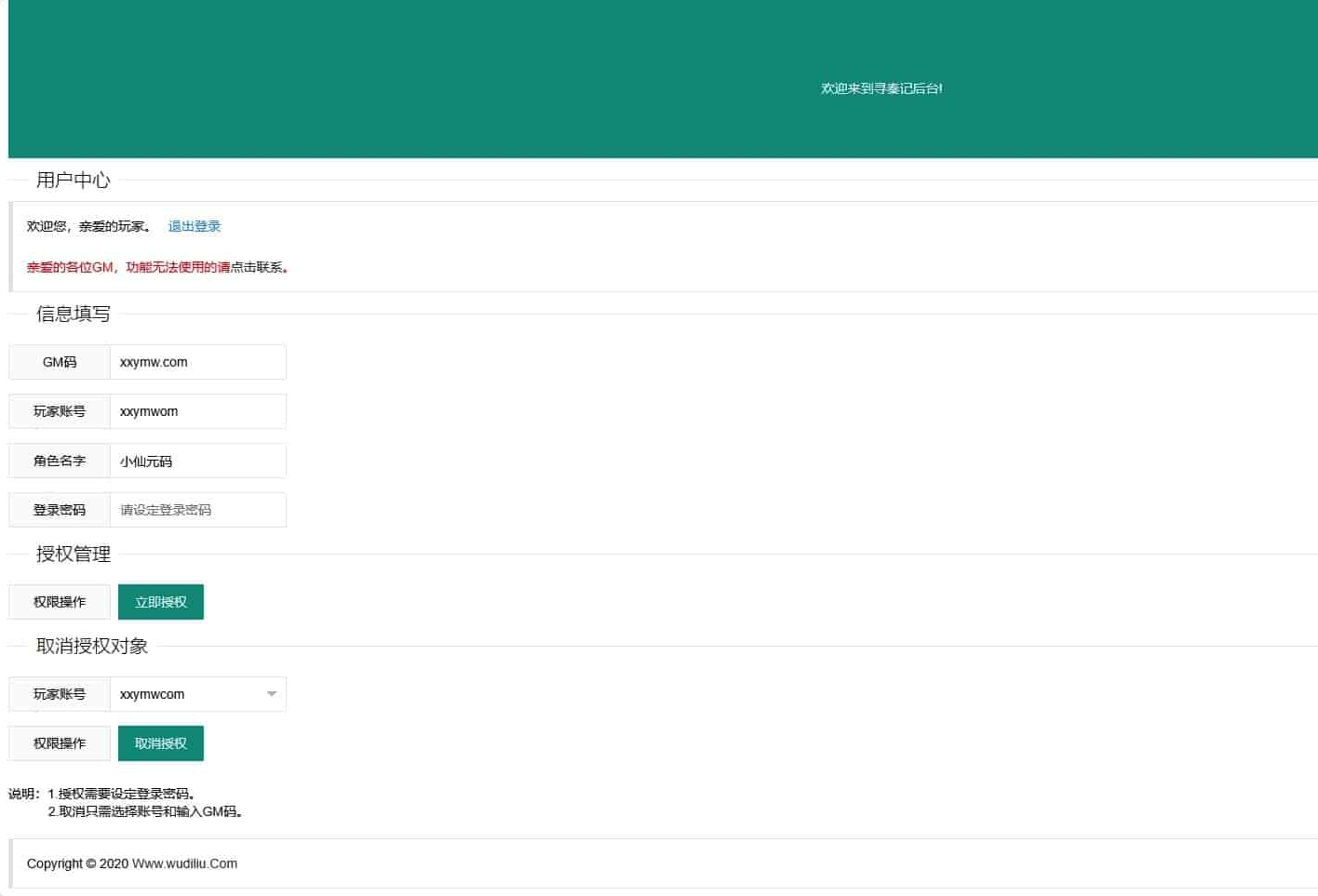Image resolution: width=1318 pixels, height=896 pixels.
Task: Click the 玩家账号 text field containing xxymwom
Action: (x=197, y=411)
